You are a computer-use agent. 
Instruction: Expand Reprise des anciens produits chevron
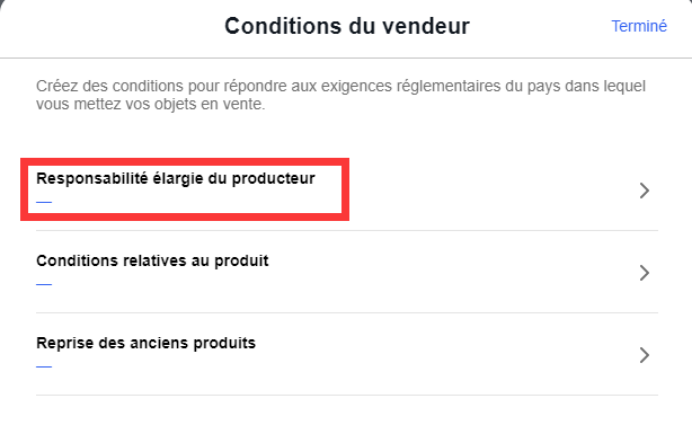644,355
